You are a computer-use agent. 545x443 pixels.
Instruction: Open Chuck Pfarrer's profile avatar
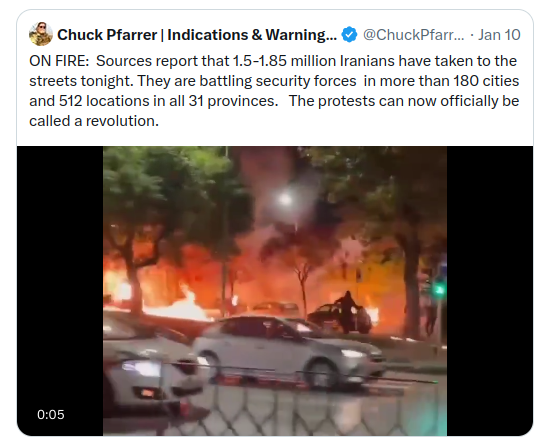tap(41, 34)
